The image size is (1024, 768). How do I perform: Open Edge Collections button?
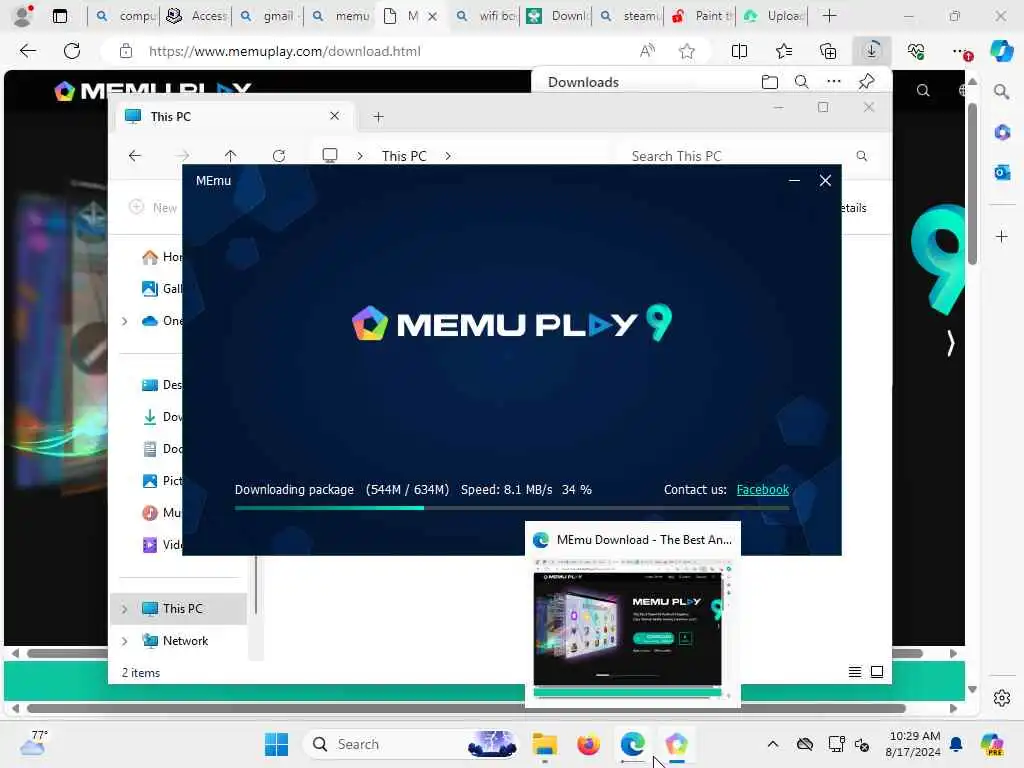(827, 51)
